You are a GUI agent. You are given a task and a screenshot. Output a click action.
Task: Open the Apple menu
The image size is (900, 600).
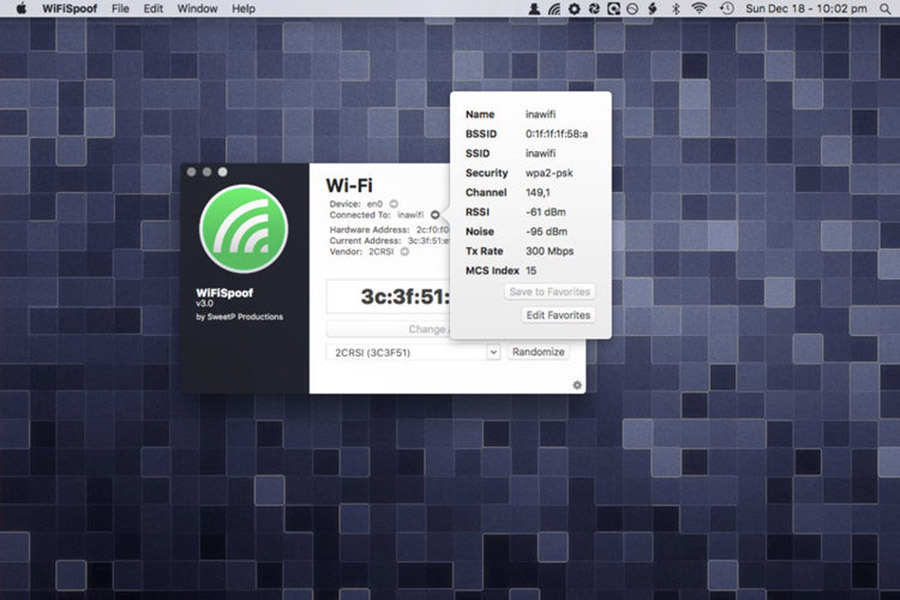coord(21,9)
